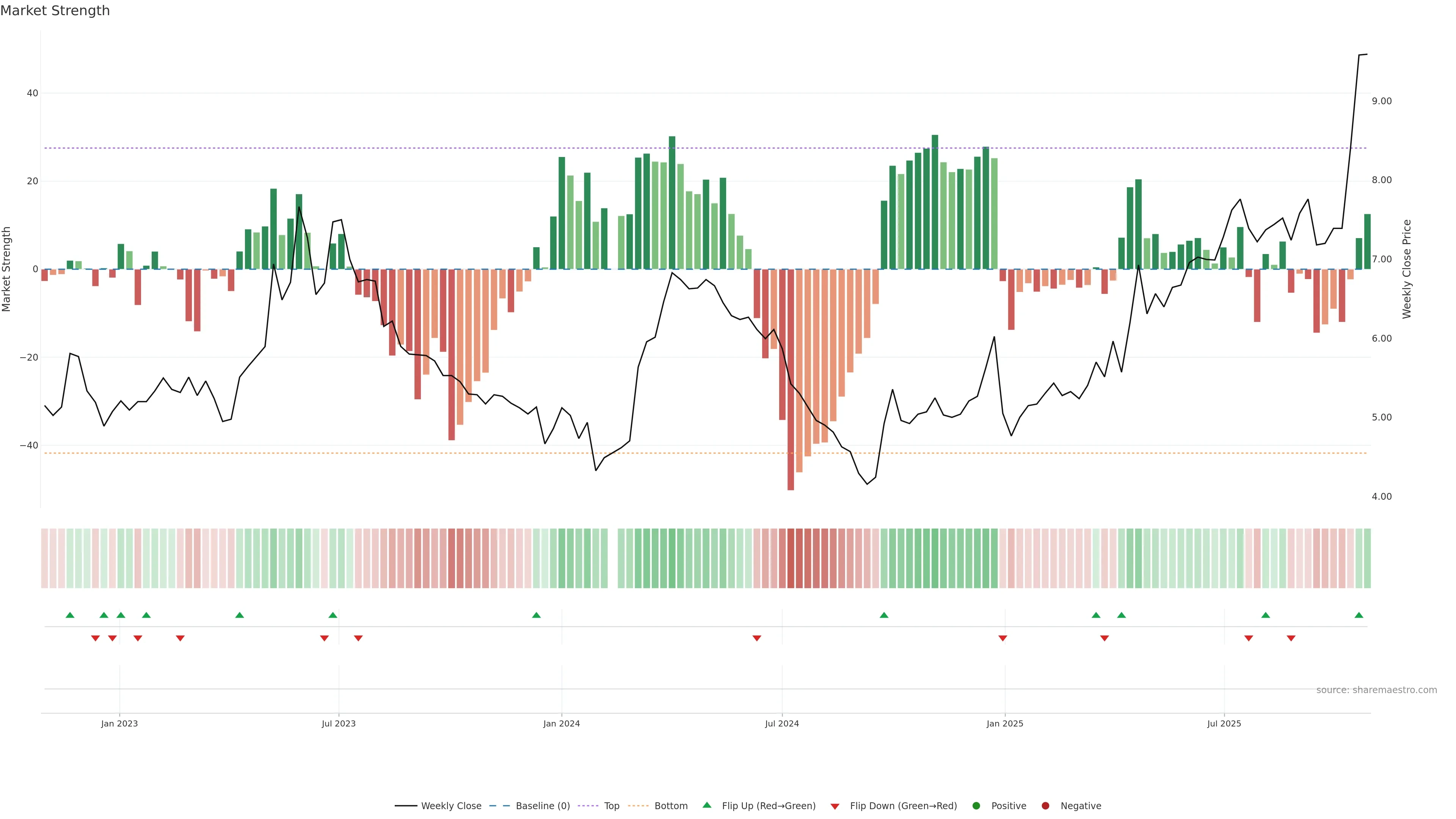Click the Weekly Close Price axis title
Screen dimensions: 1456x819
(1407, 269)
